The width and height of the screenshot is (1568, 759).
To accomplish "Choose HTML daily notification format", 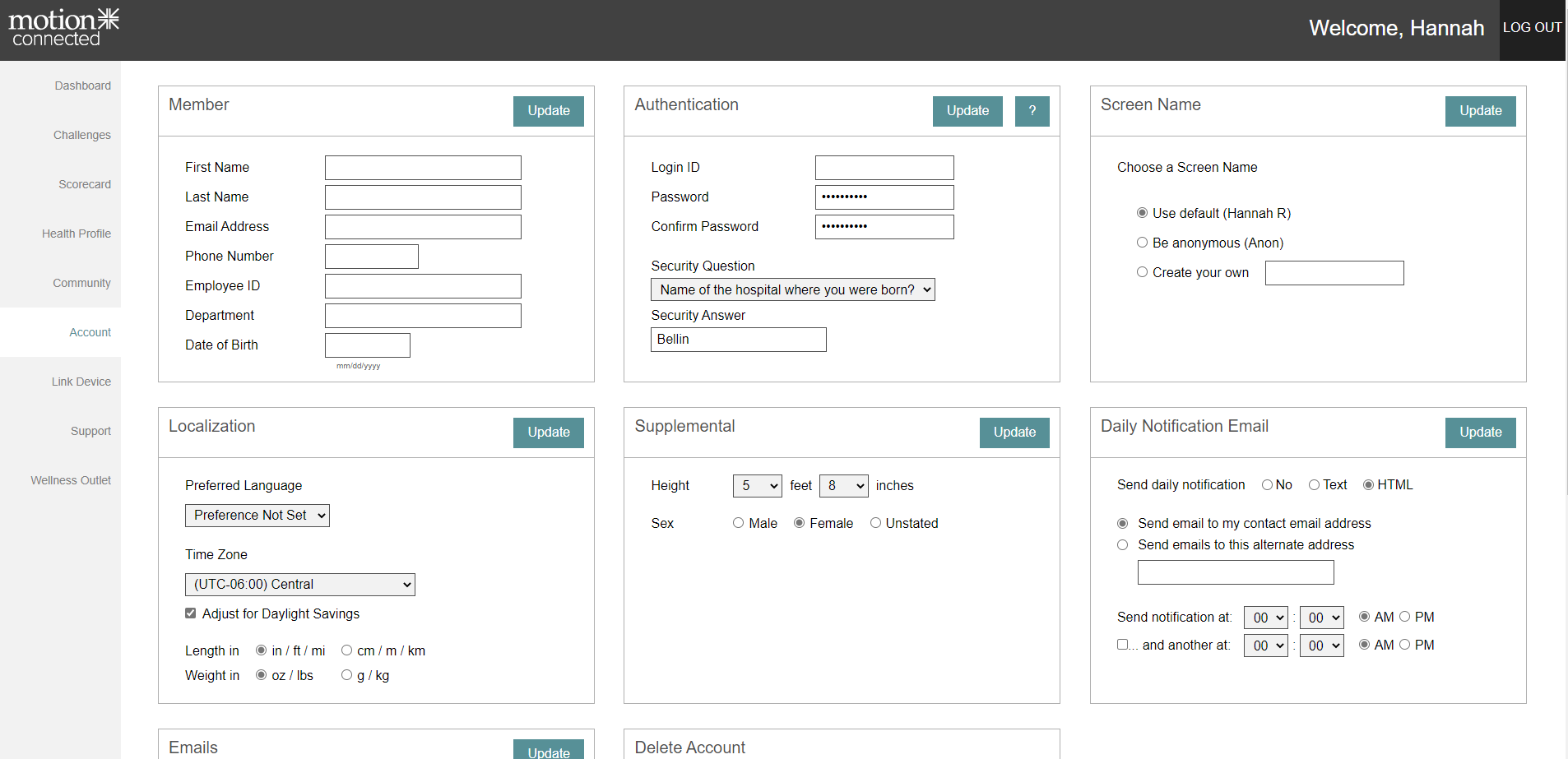I will (x=1368, y=485).
